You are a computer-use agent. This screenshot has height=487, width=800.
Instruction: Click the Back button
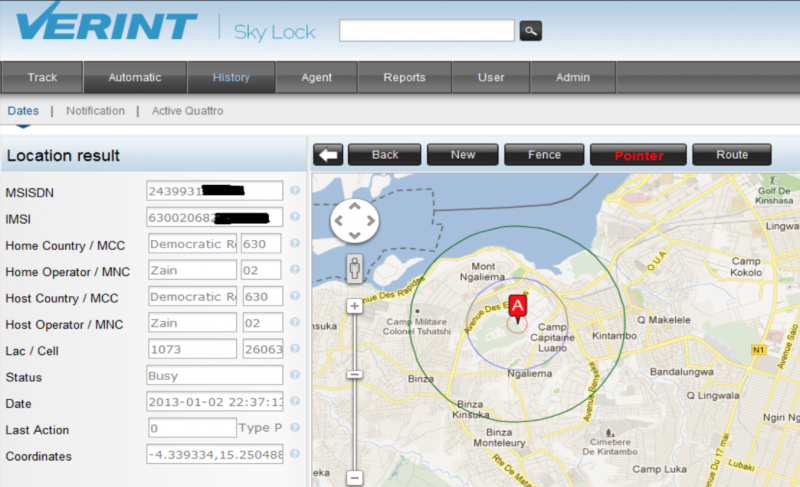(385, 155)
